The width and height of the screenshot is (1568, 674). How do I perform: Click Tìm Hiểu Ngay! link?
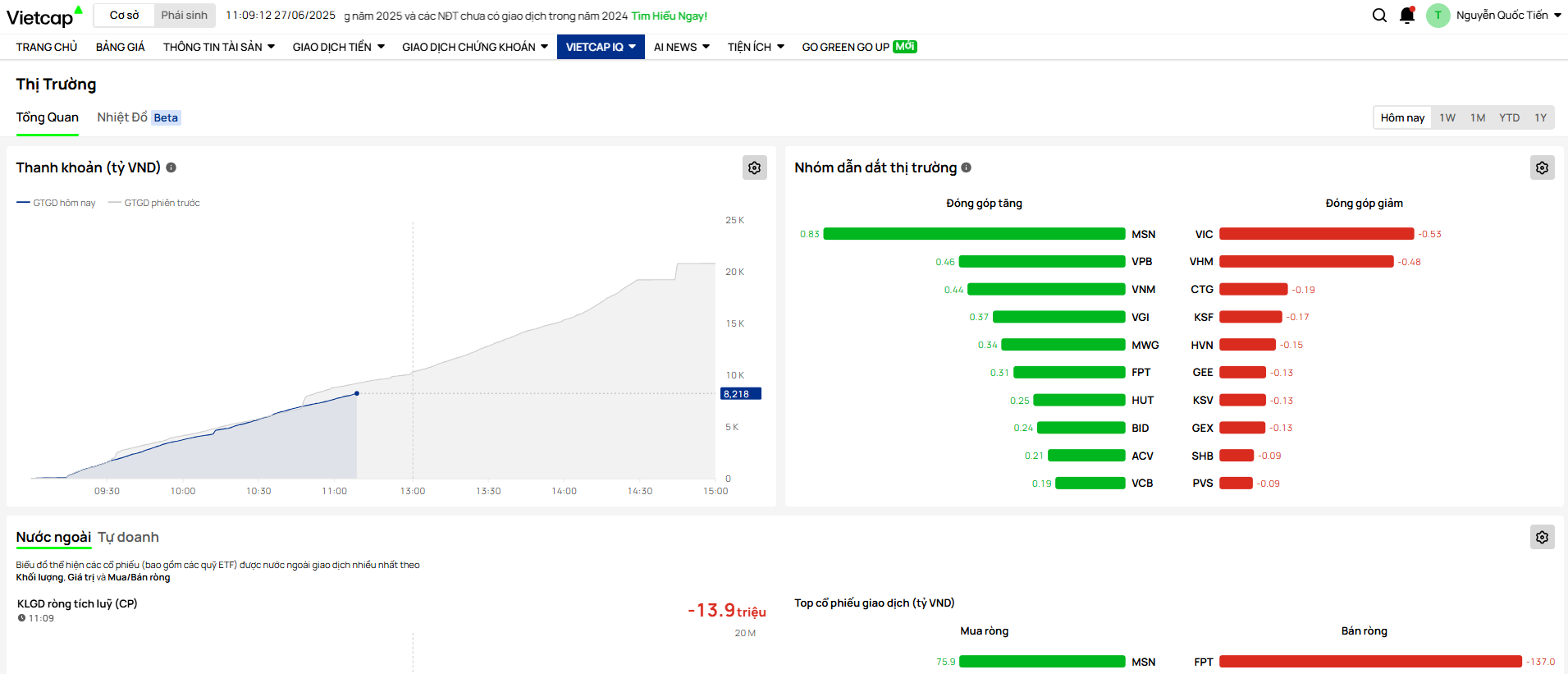[x=669, y=16]
